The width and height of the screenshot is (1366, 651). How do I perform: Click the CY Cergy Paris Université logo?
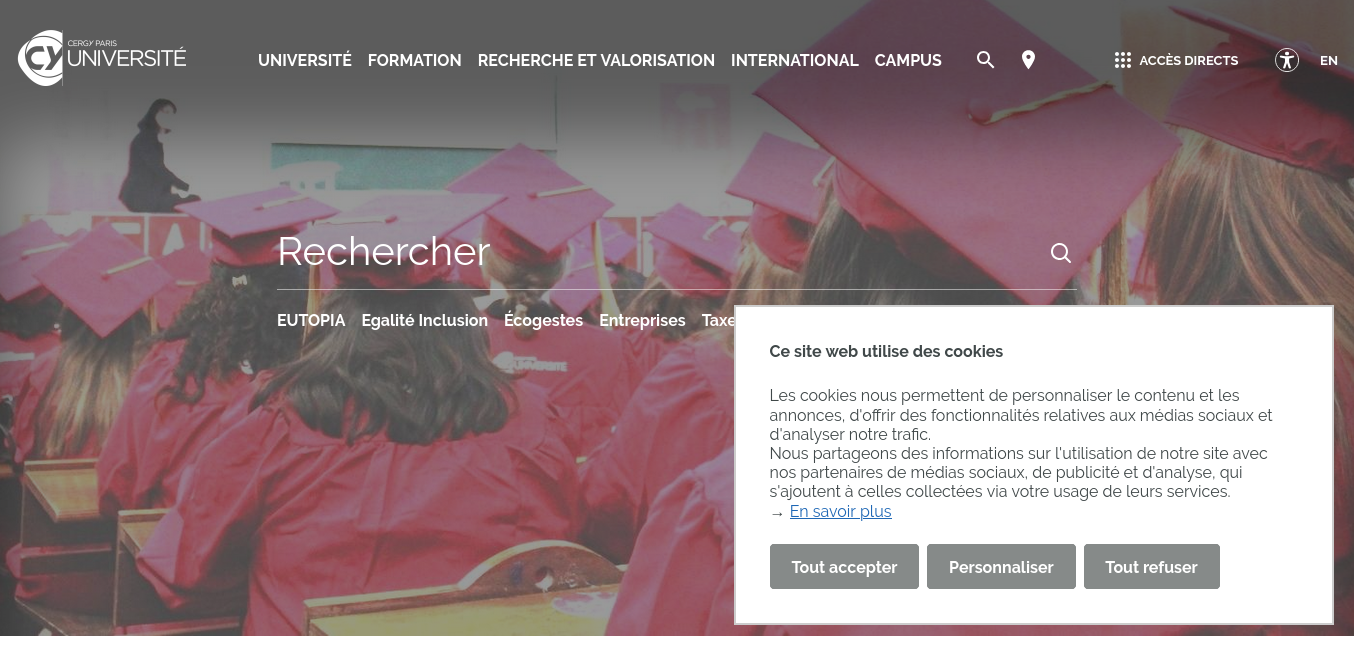click(x=102, y=58)
